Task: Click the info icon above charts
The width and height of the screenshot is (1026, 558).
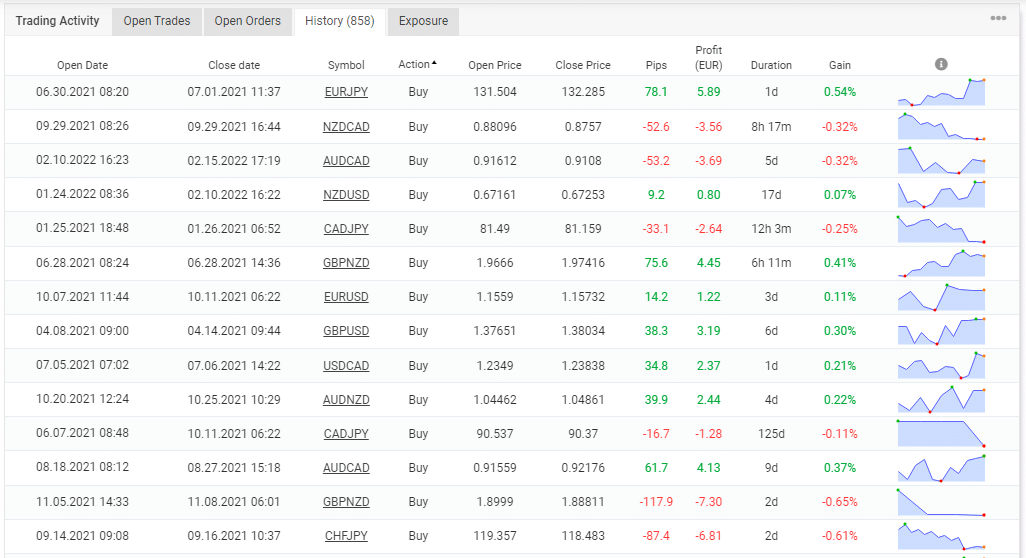Action: pos(941,64)
